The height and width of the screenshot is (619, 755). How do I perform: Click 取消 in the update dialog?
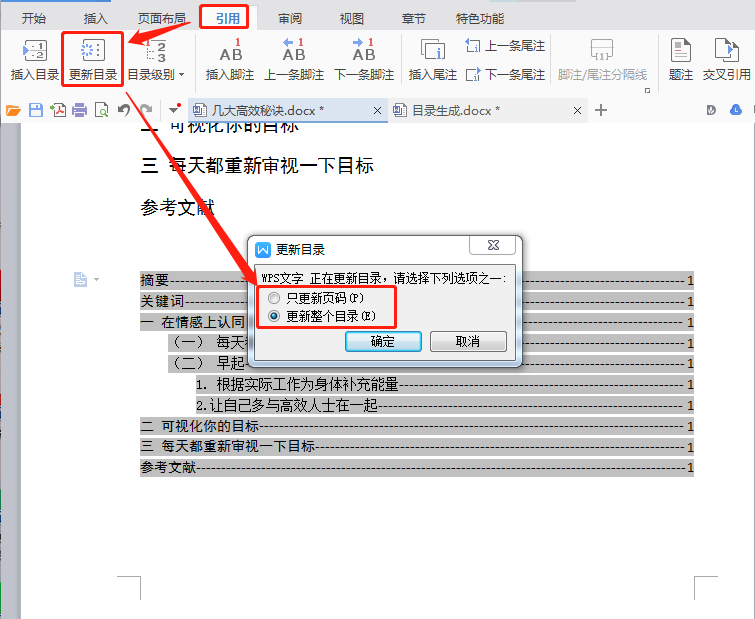468,342
